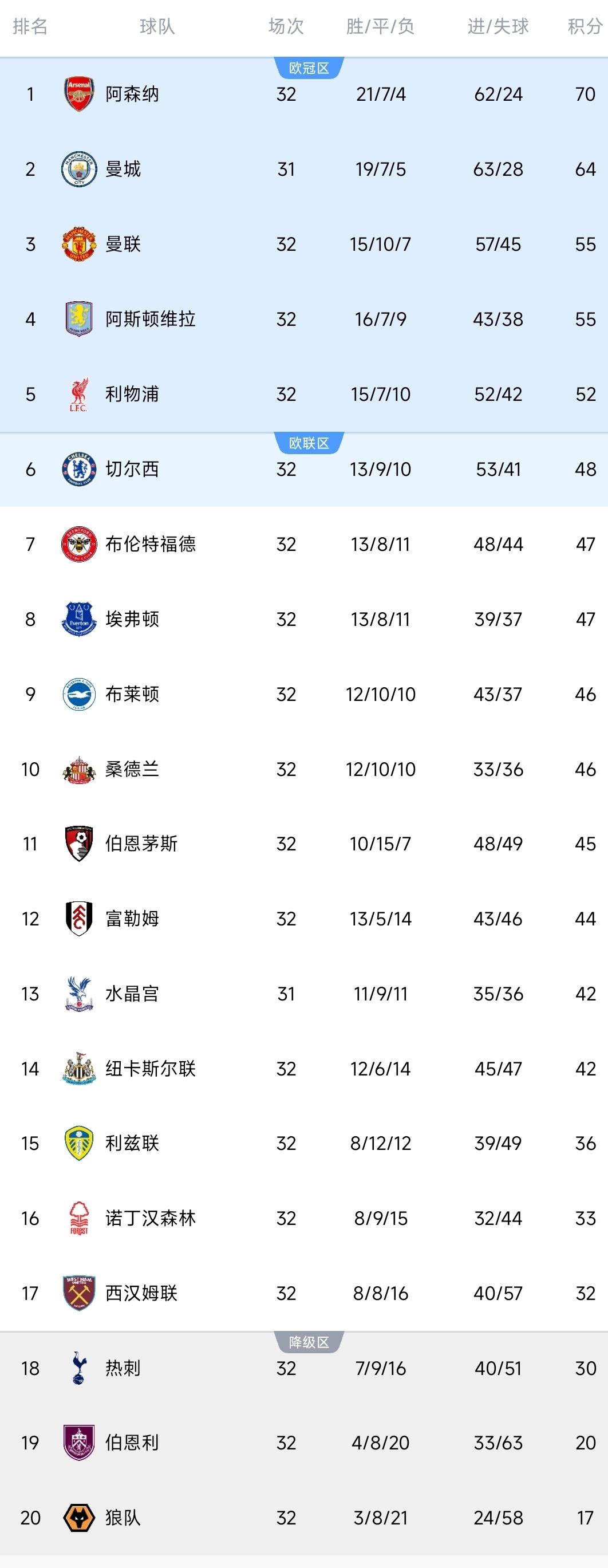The width and height of the screenshot is (608, 1568).
Task: Open the Aston Villa badge icon
Action: coord(79,319)
